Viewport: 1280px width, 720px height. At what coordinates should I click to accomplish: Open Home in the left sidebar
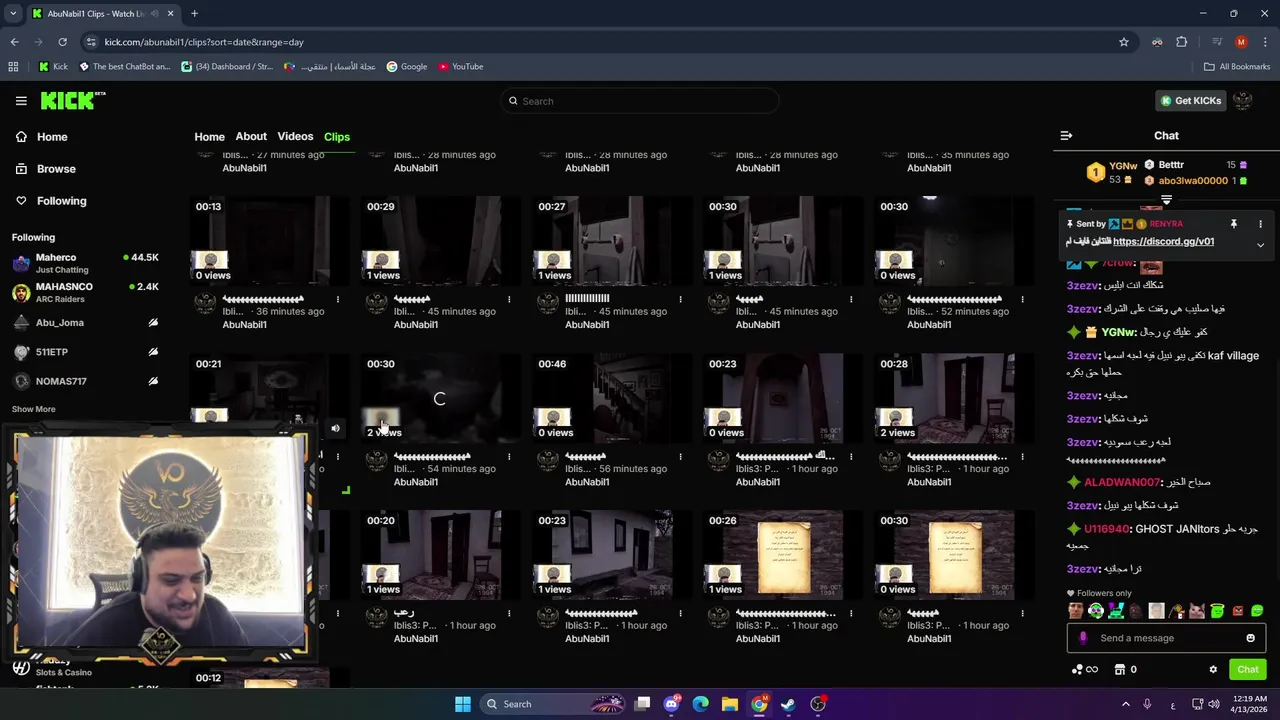tap(52, 137)
